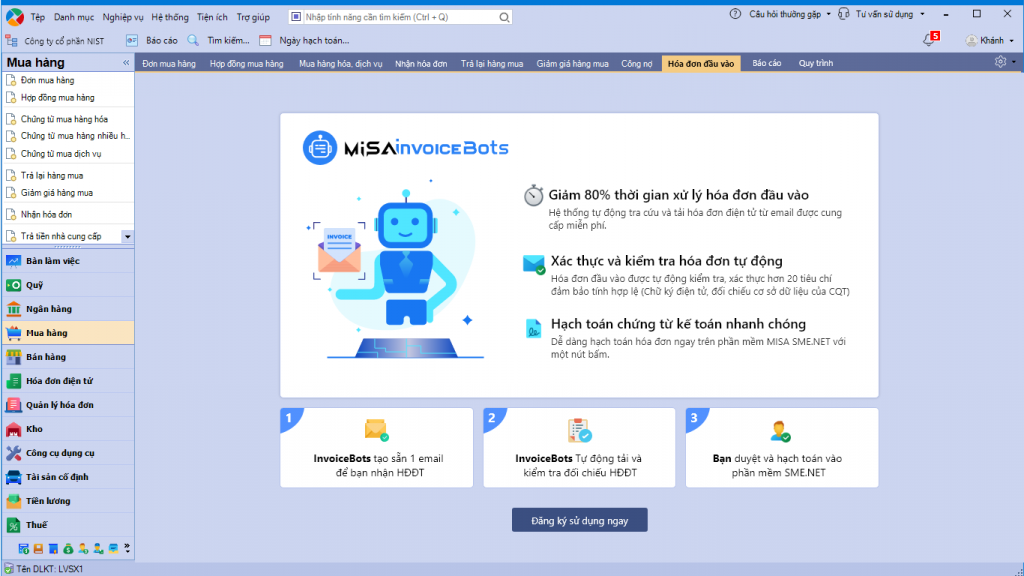Click the yellow inbox tray shortcut icon
The image size is (1024, 576).
(x=114, y=549)
